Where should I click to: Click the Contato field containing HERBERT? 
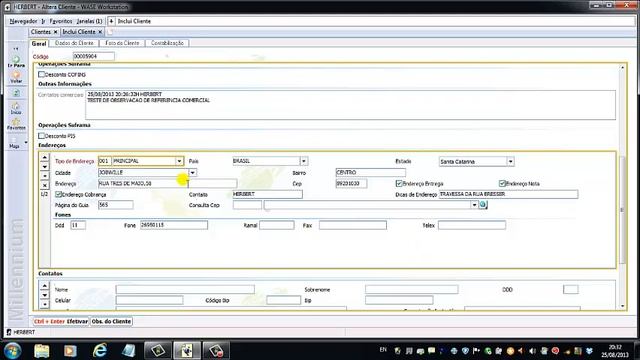(x=267, y=194)
